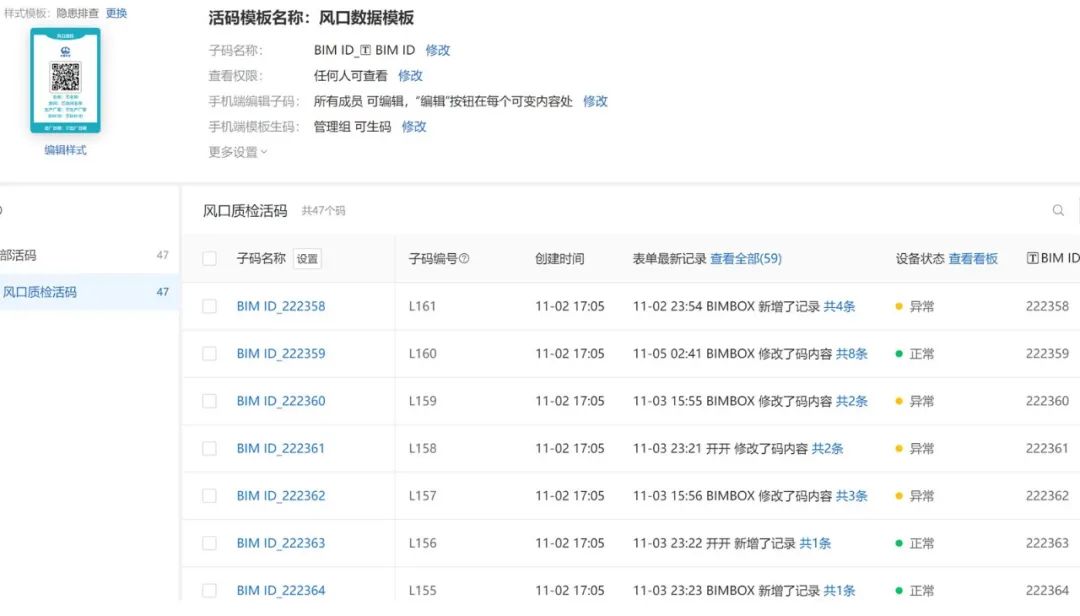Click the green 正常 status dot for BIM ID_222363
The width and height of the screenshot is (1080, 616).
click(x=901, y=542)
